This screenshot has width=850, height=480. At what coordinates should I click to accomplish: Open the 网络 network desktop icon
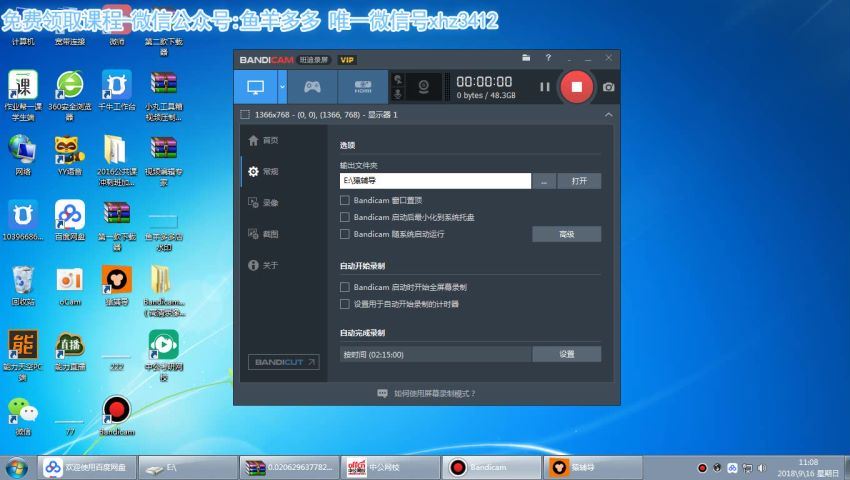coord(23,156)
